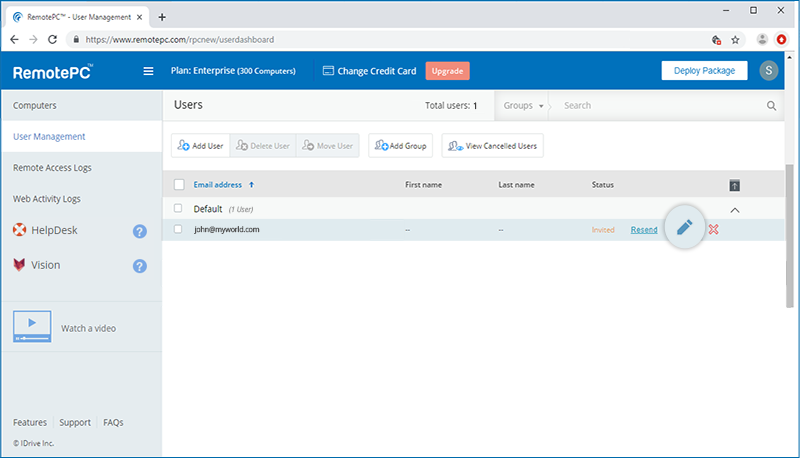Click the Vision fox icon
This screenshot has height=458, width=800.
click(19, 264)
